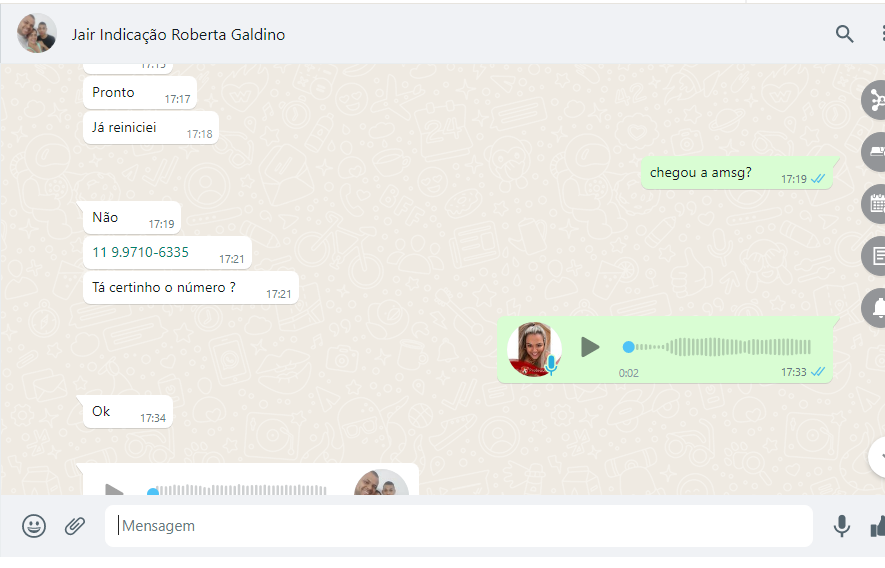Click the second gray sidebar icon
The image size is (885, 568).
pos(877,152)
